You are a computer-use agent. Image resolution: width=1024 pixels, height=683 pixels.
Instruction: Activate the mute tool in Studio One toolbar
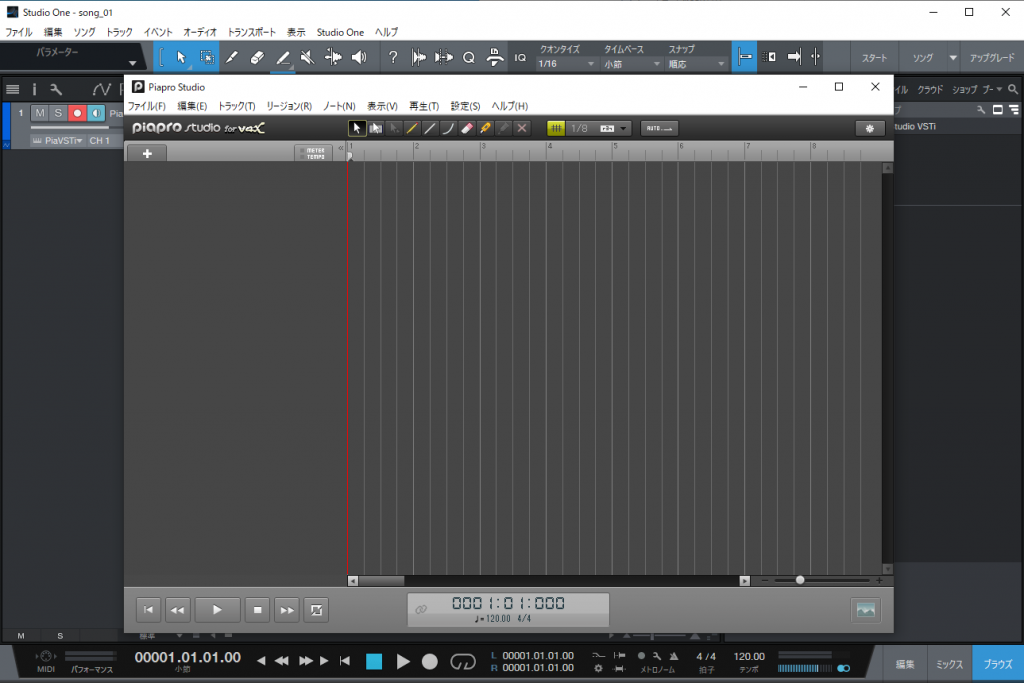307,57
